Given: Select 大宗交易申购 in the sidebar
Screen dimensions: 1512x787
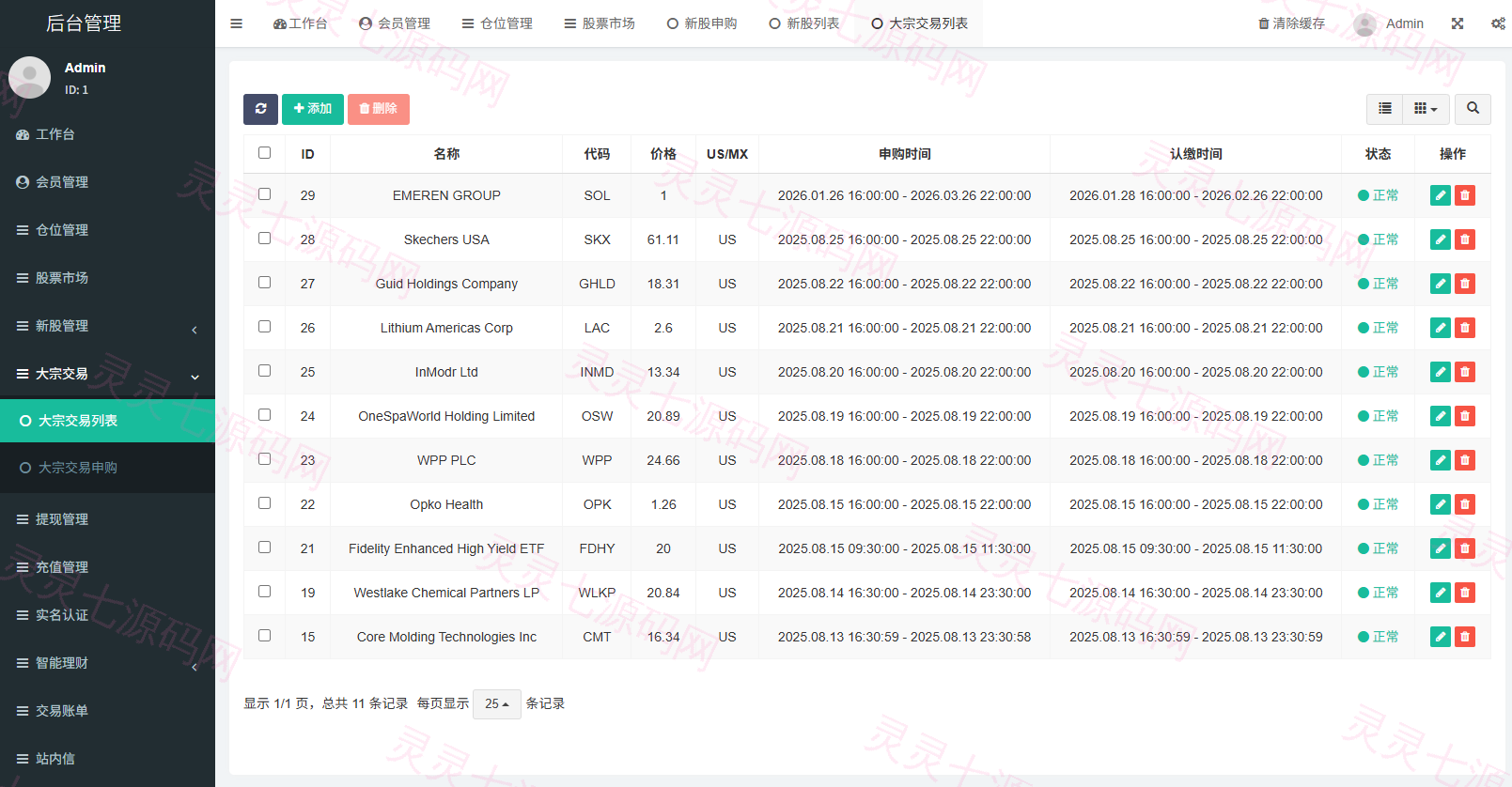Looking at the screenshot, I should click(107, 468).
